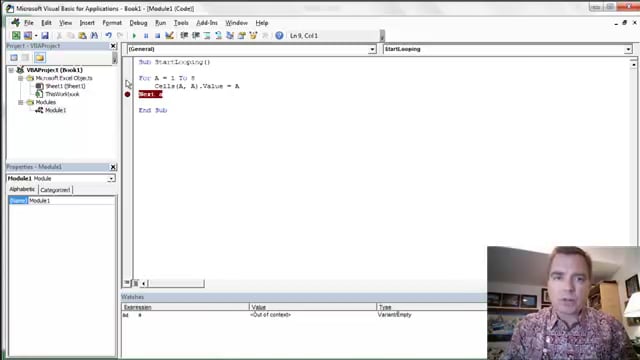Collapse the Modules folder node
Image resolution: width=640 pixels, height=360 pixels.
coord(20,102)
